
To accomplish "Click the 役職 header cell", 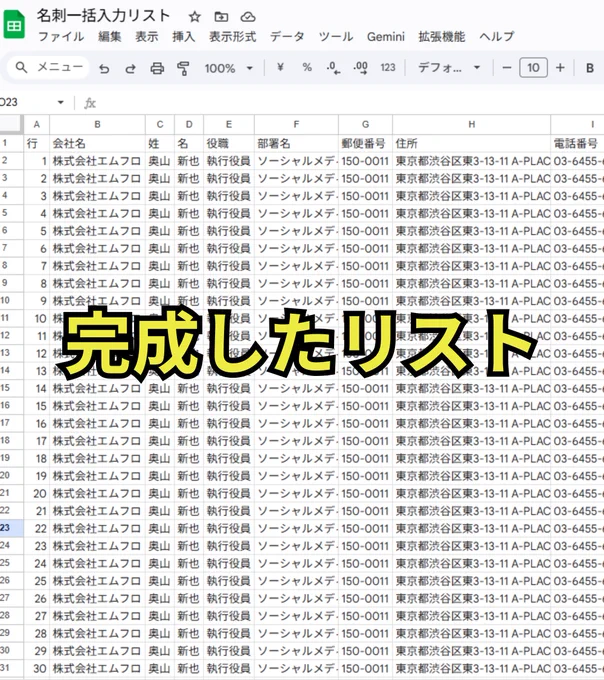I will click(229, 144).
